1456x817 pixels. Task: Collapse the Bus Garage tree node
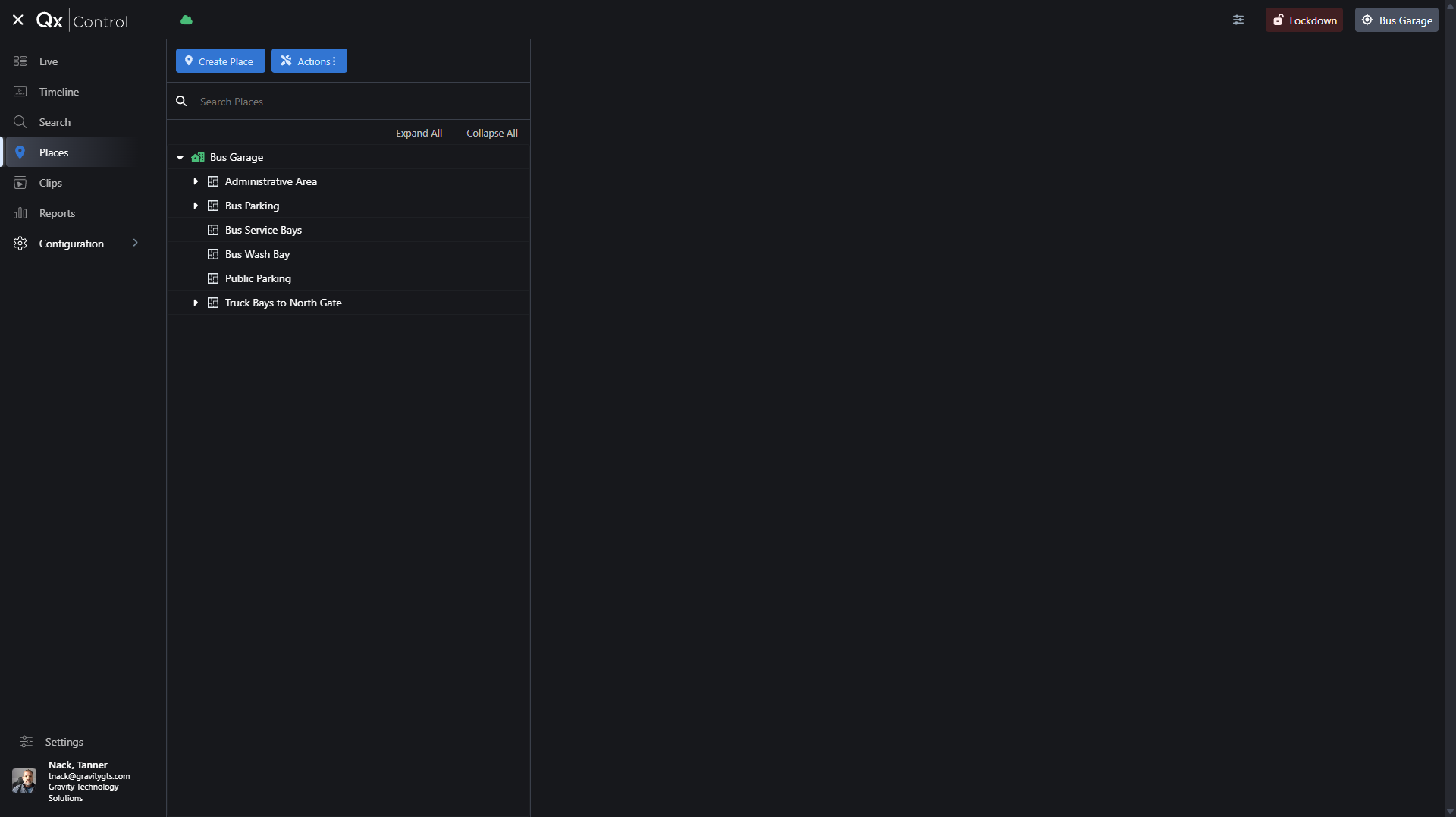(x=180, y=158)
